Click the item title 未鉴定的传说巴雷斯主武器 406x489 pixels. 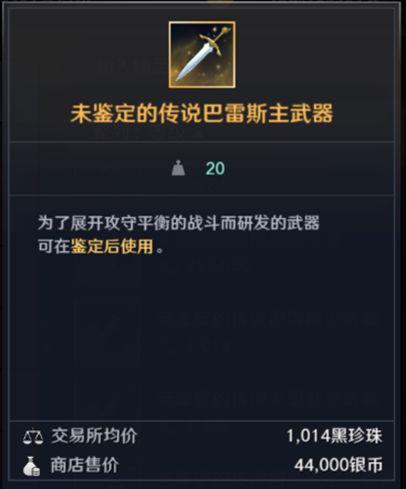tap(202, 114)
